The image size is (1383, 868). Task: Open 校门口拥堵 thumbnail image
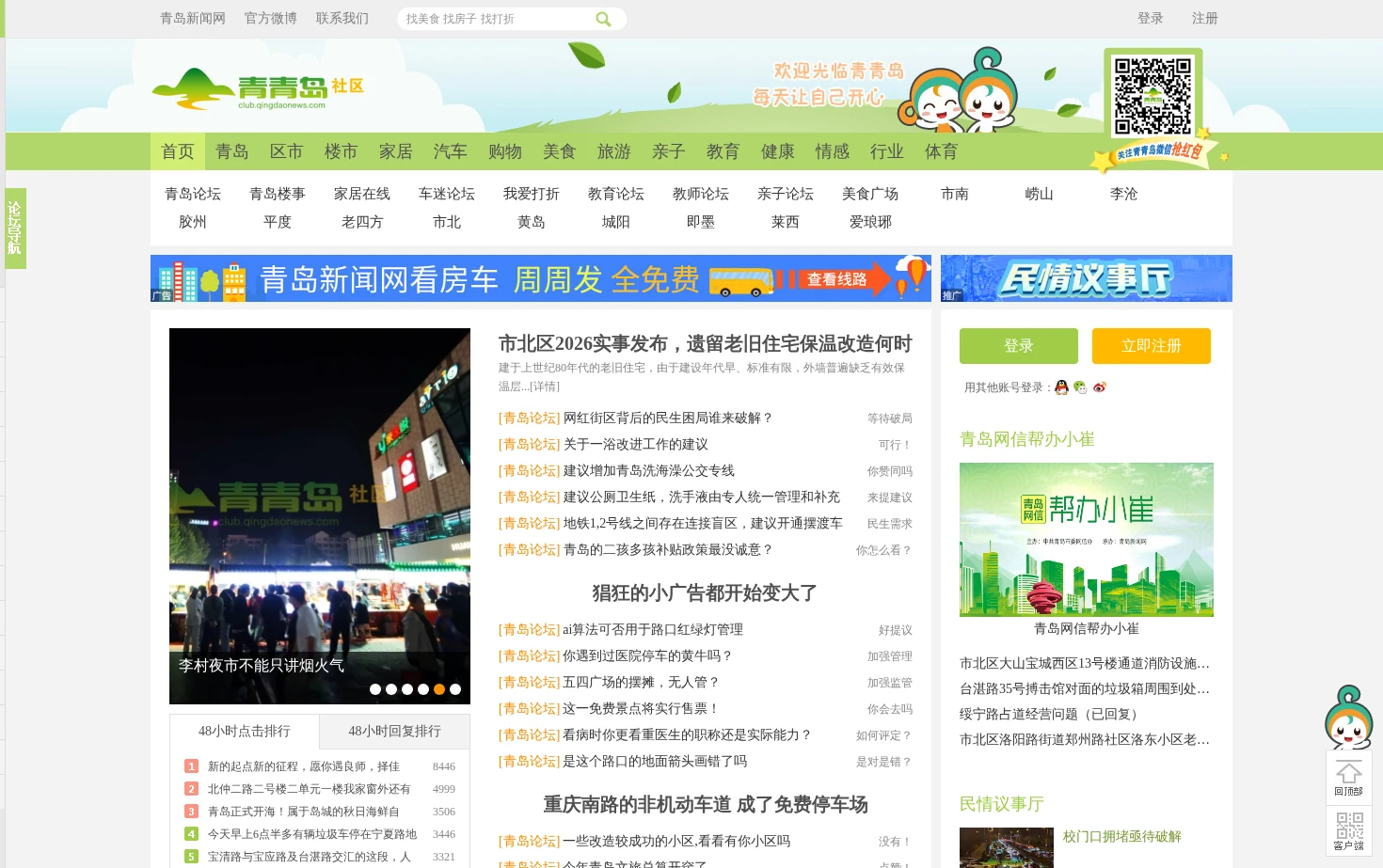tap(1007, 847)
